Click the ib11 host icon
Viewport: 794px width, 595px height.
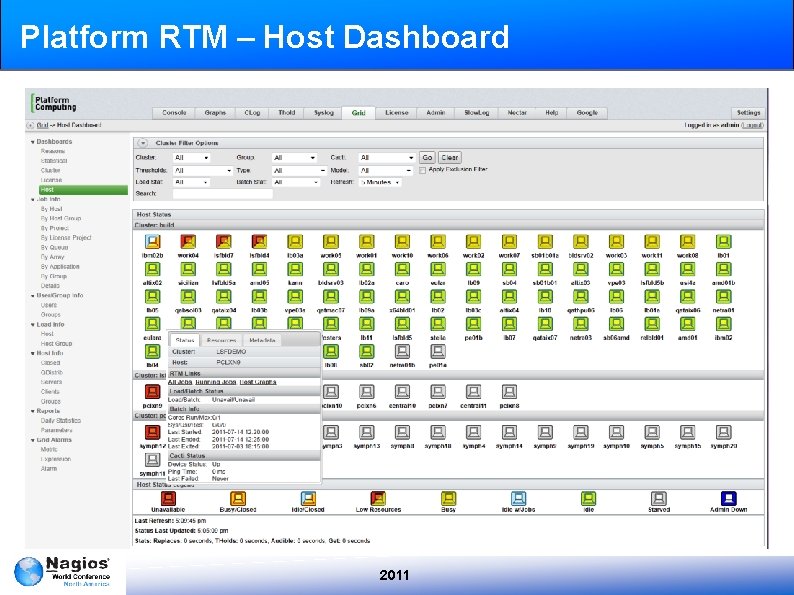coord(367,324)
